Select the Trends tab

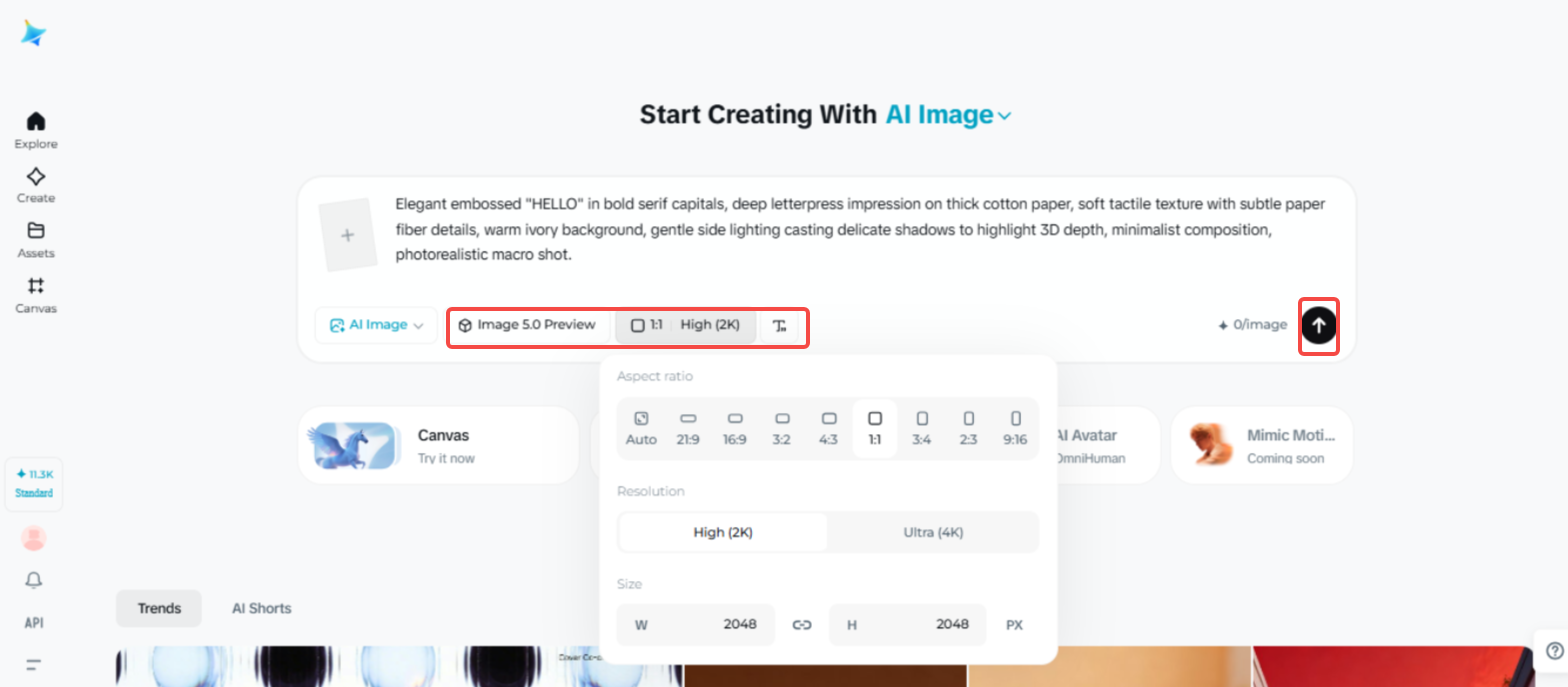[159, 608]
